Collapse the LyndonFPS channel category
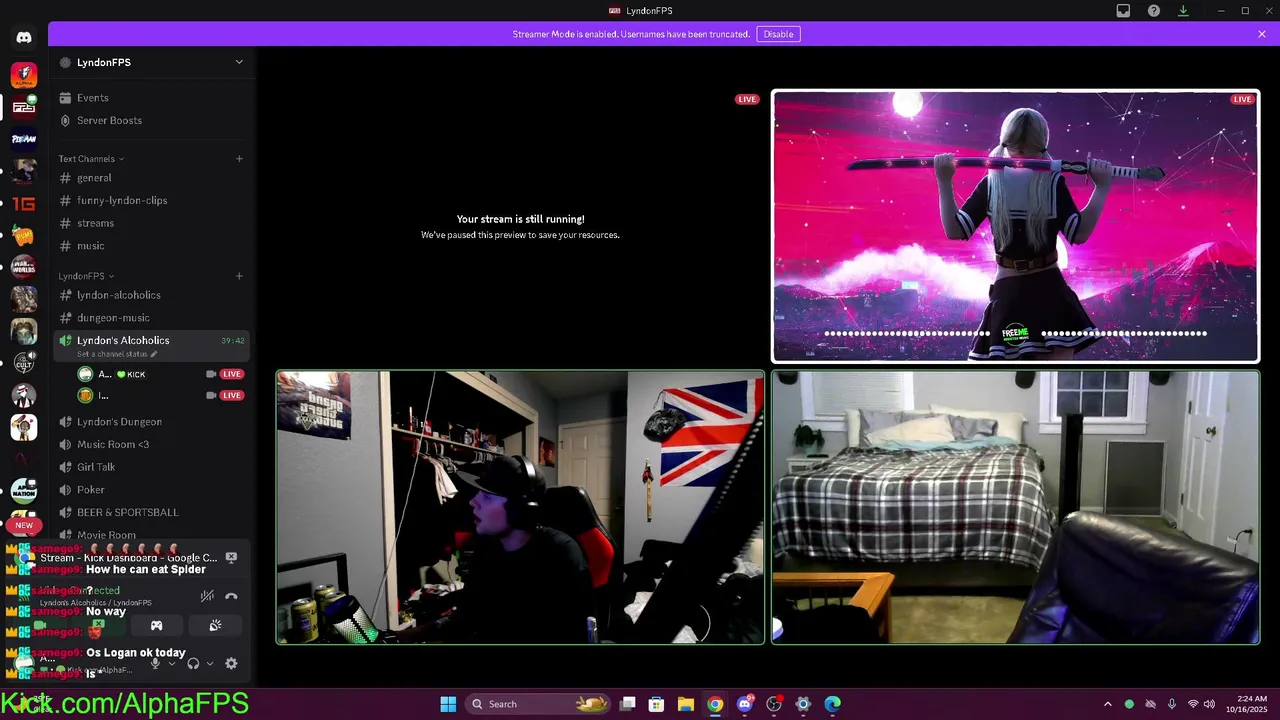This screenshot has width=1280, height=720. [x=86, y=276]
